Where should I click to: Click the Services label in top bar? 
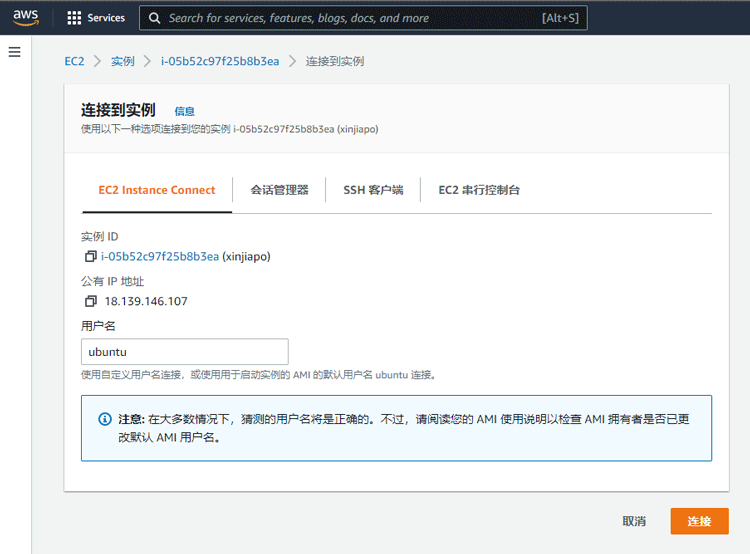(x=106, y=18)
